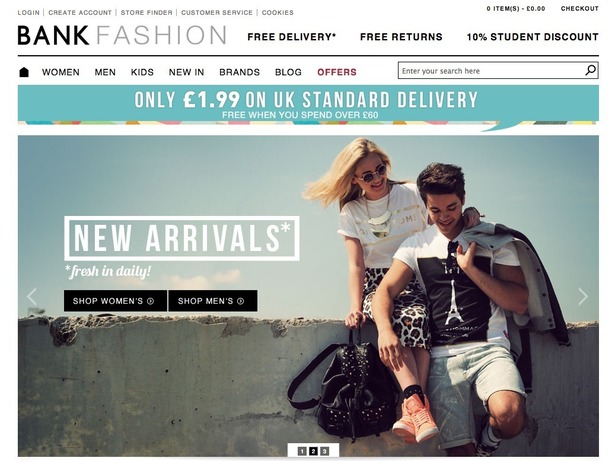Go to previous slide with left arrow
The height and width of the screenshot is (461, 615).
tap(32, 297)
